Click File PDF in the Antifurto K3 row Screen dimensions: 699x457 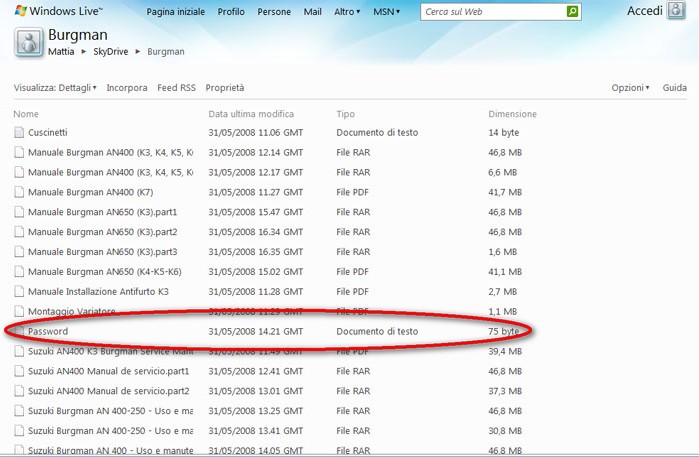pyautogui.click(x=352, y=292)
